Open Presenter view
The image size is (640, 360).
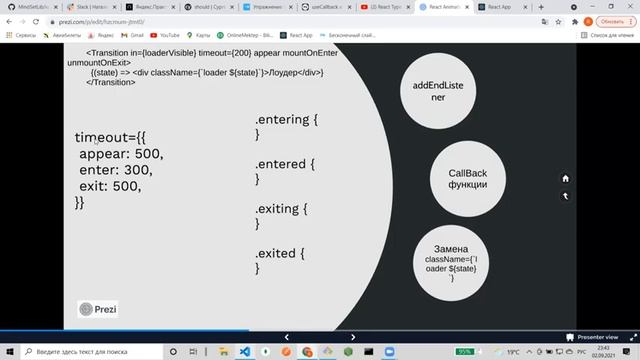tap(592, 337)
